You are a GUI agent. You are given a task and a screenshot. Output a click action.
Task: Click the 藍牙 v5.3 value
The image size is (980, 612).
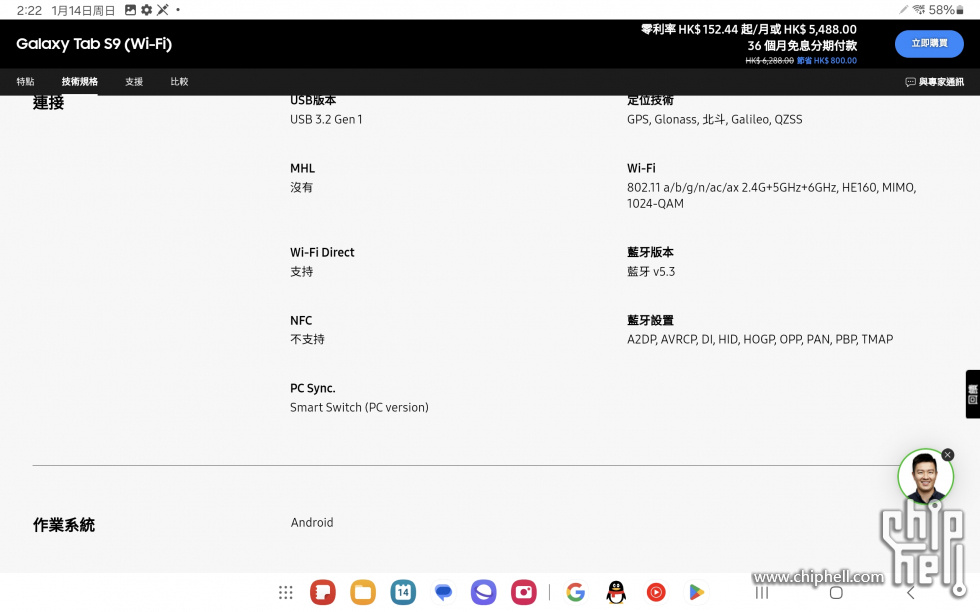(651, 272)
